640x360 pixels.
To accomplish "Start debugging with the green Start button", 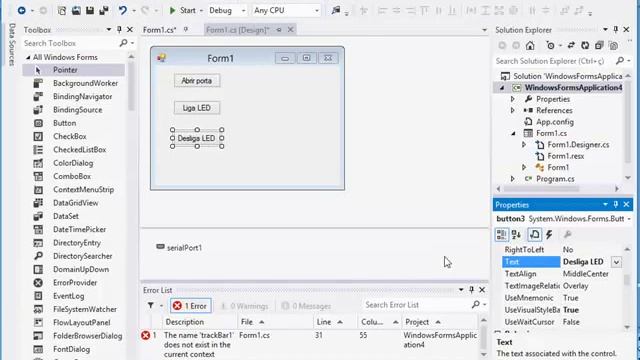I will tap(183, 10).
